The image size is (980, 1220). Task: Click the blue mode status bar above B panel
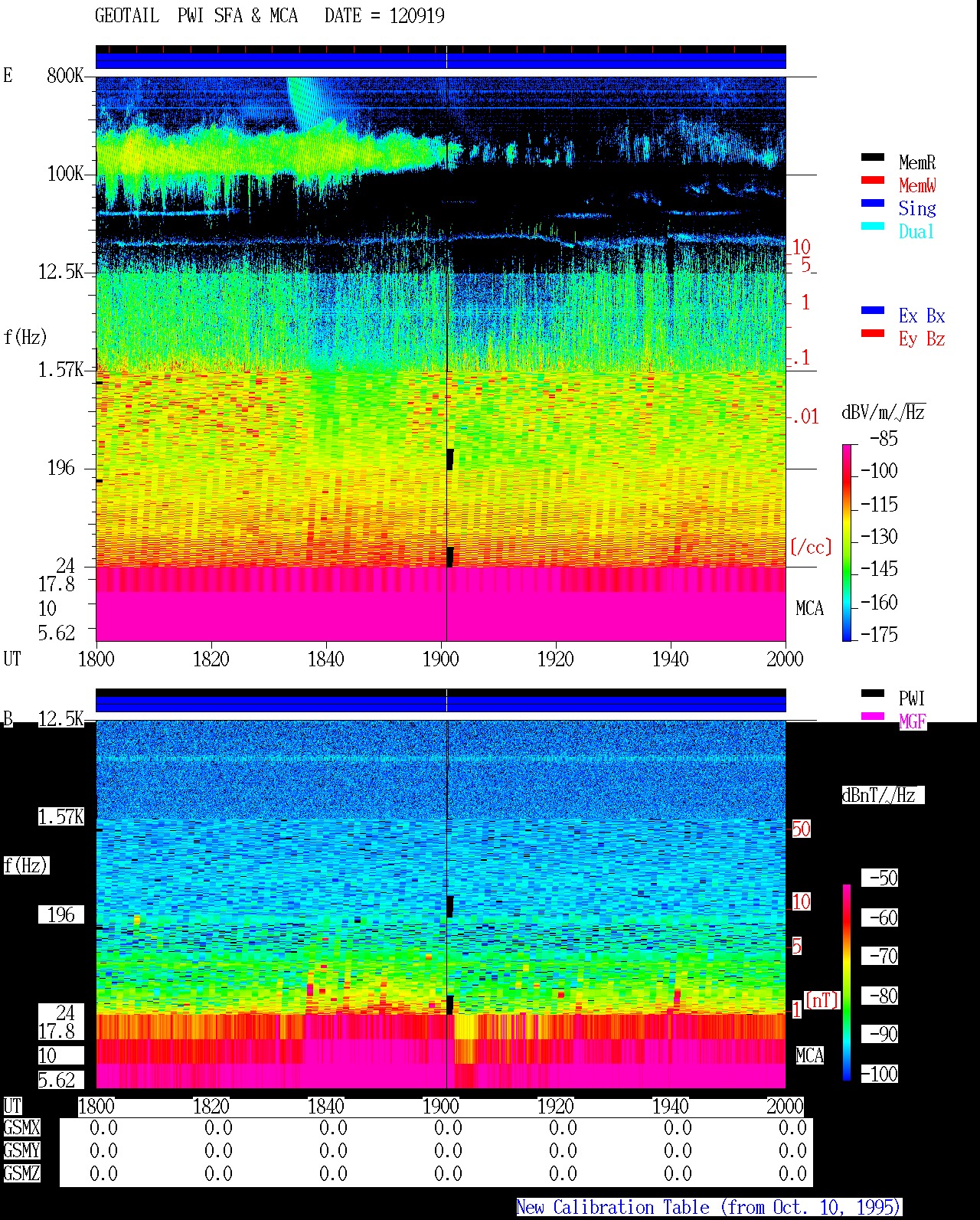point(440,704)
